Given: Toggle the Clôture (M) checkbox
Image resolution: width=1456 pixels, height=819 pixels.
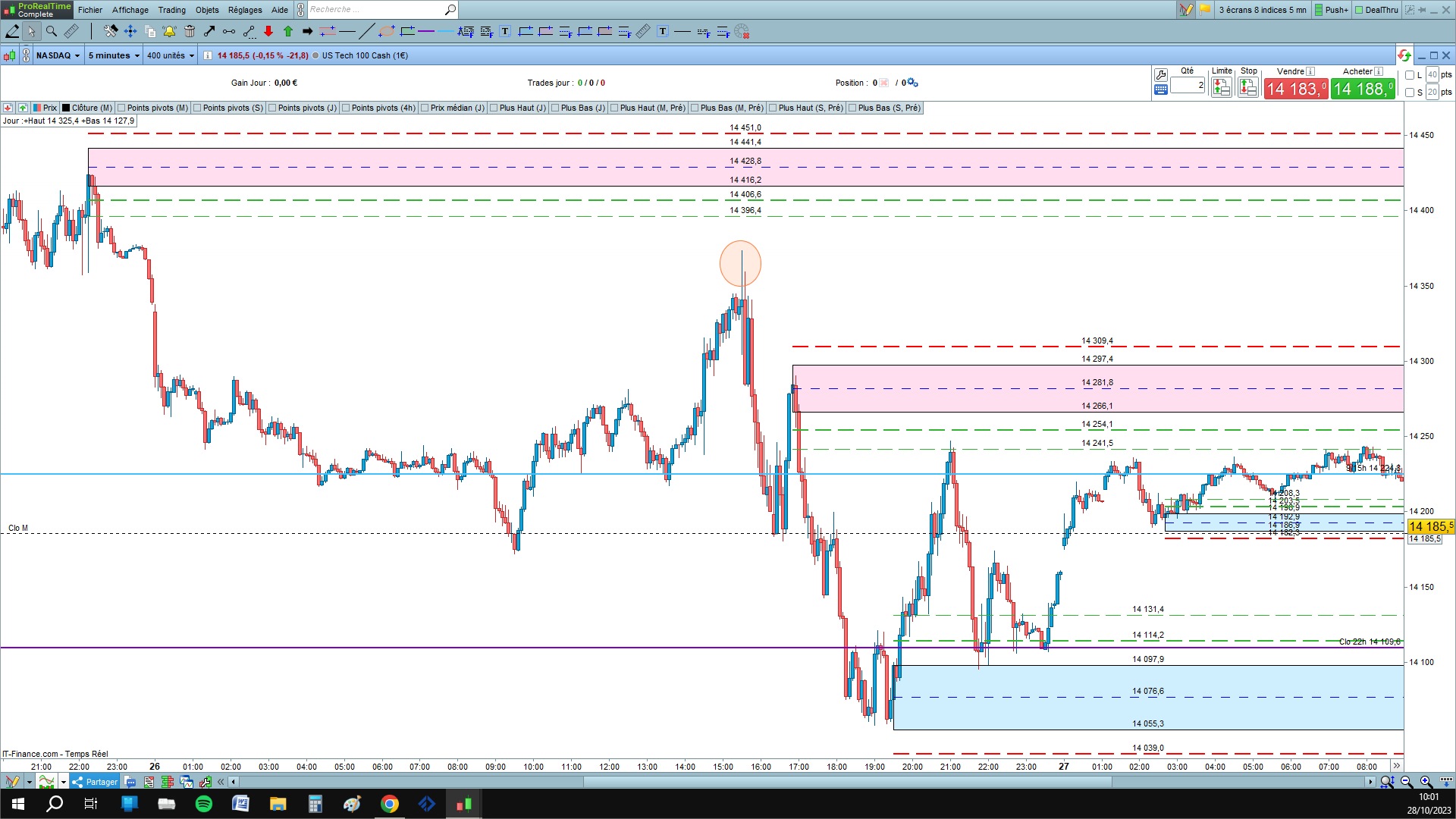Looking at the screenshot, I should point(67,108).
